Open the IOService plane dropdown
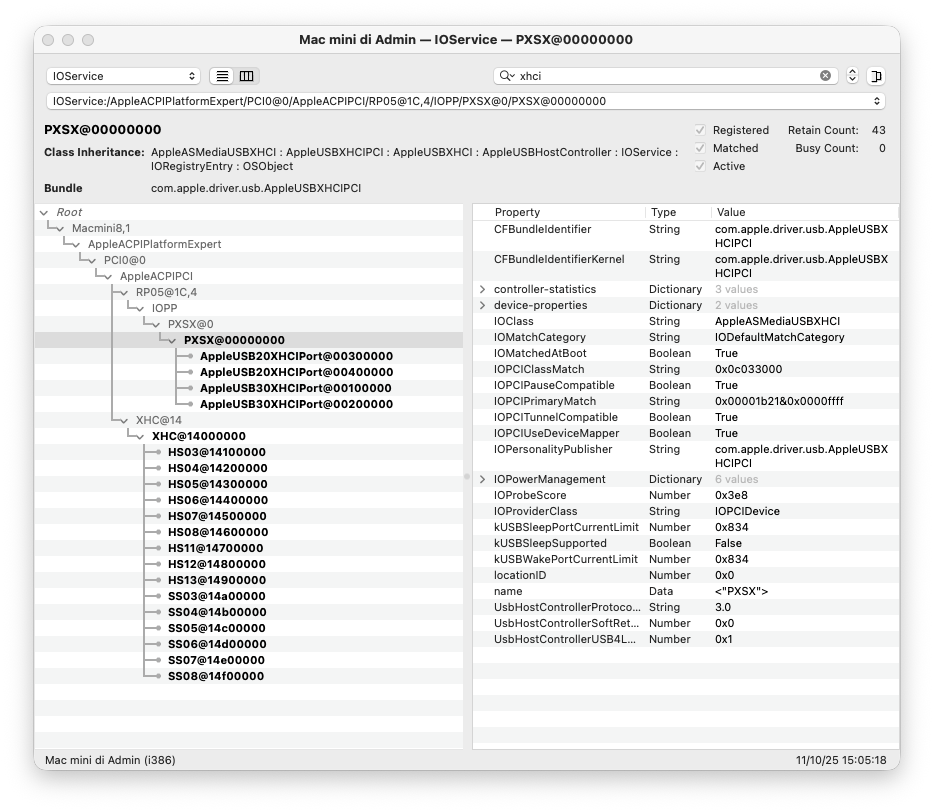This screenshot has height=812, width=934. click(123, 76)
